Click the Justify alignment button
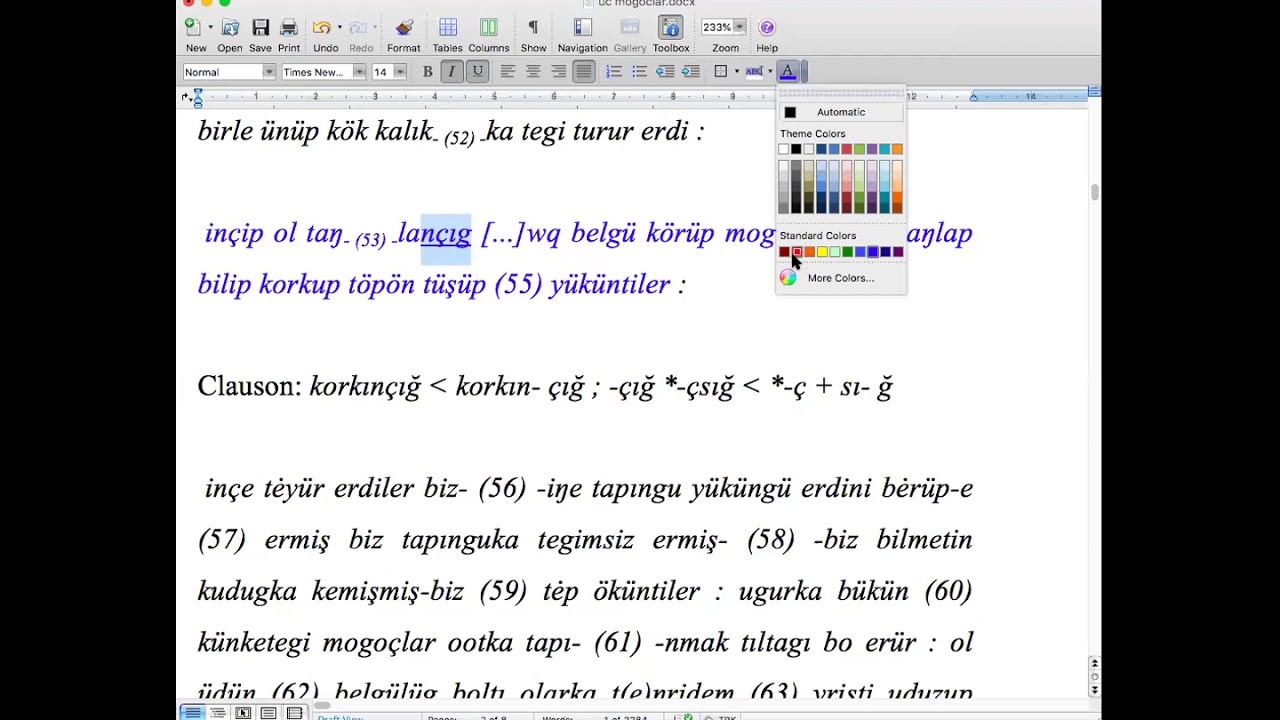Viewport: 1280px width, 720px height. click(584, 72)
